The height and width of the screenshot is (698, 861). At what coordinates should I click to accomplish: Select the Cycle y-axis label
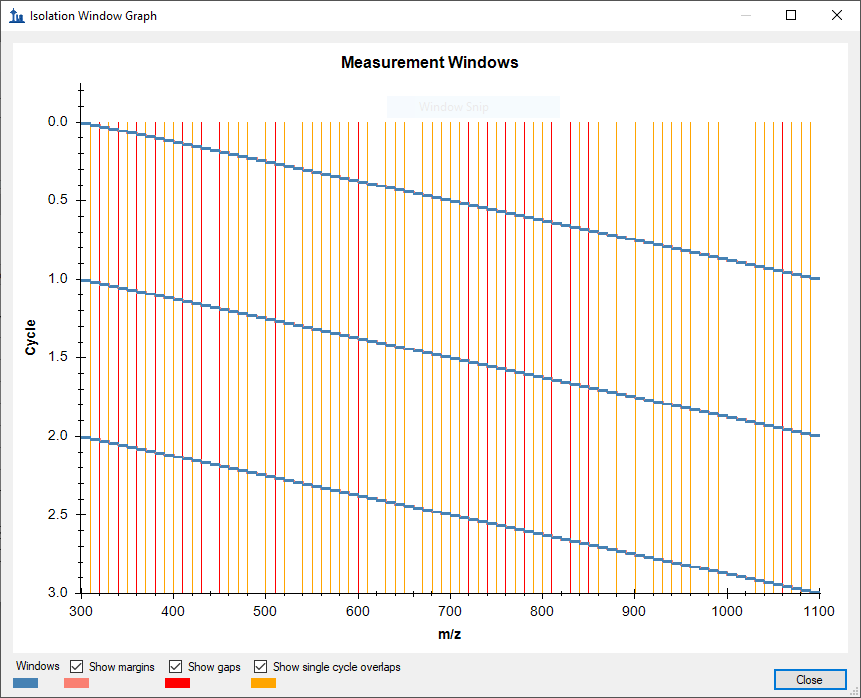coord(31,337)
